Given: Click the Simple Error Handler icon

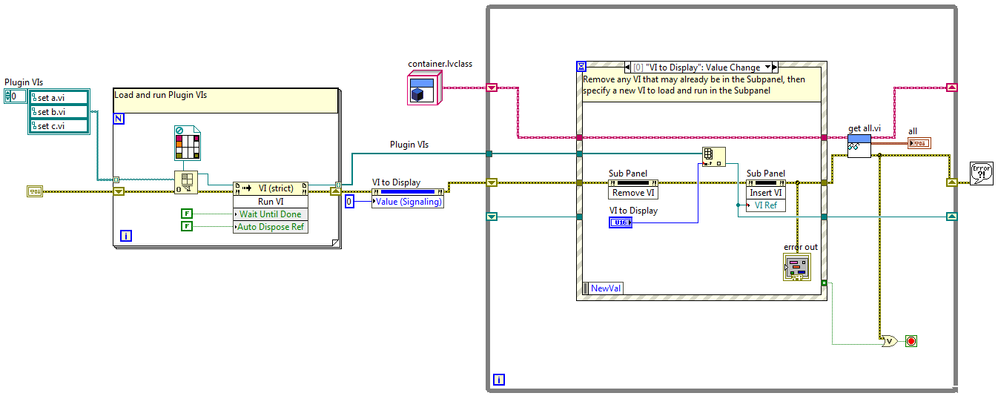Looking at the screenshot, I should click(x=980, y=173).
